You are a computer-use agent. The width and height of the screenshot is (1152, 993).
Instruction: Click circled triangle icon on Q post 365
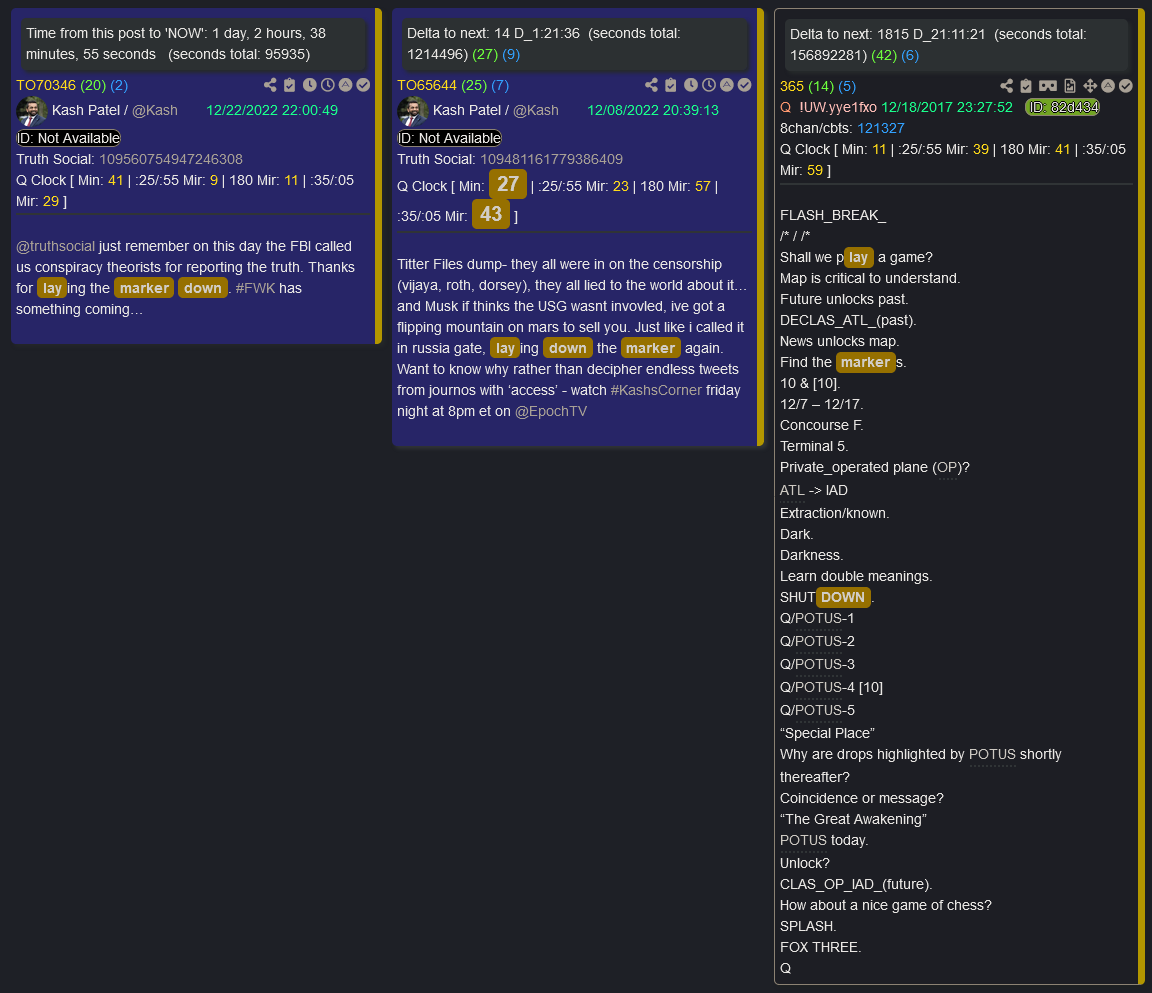click(1108, 86)
